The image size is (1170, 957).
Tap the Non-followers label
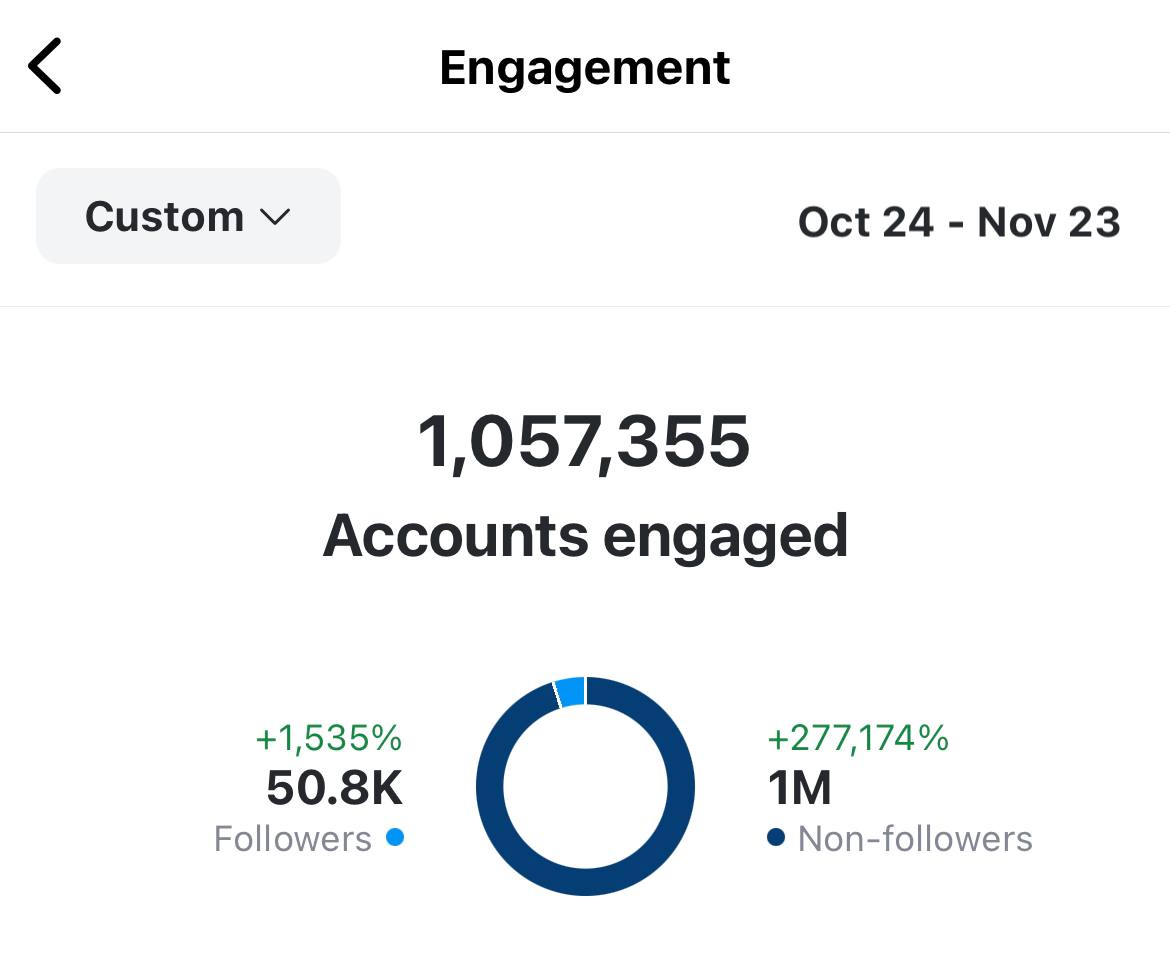click(x=915, y=838)
